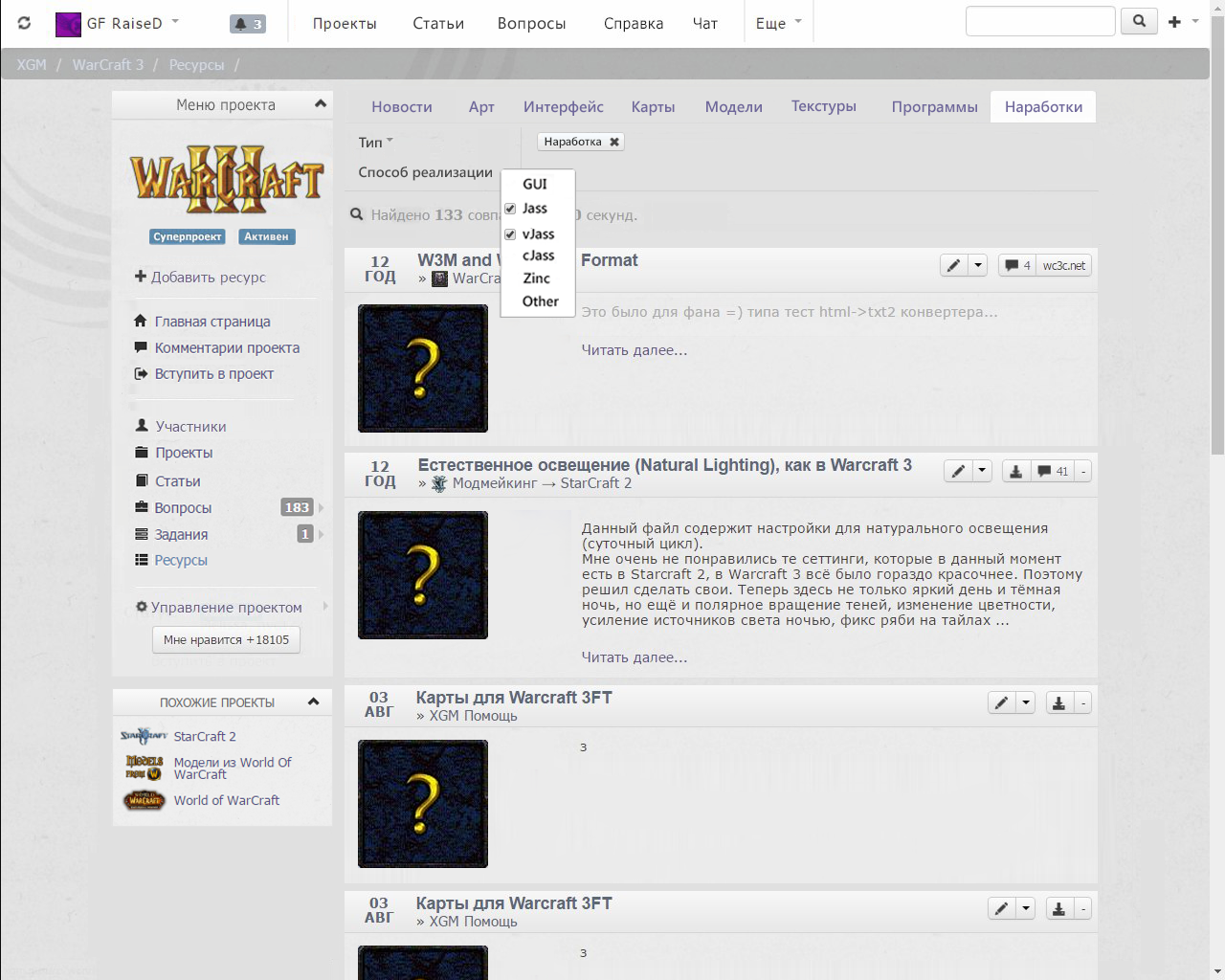Switch to the Карты tab

[x=654, y=107]
